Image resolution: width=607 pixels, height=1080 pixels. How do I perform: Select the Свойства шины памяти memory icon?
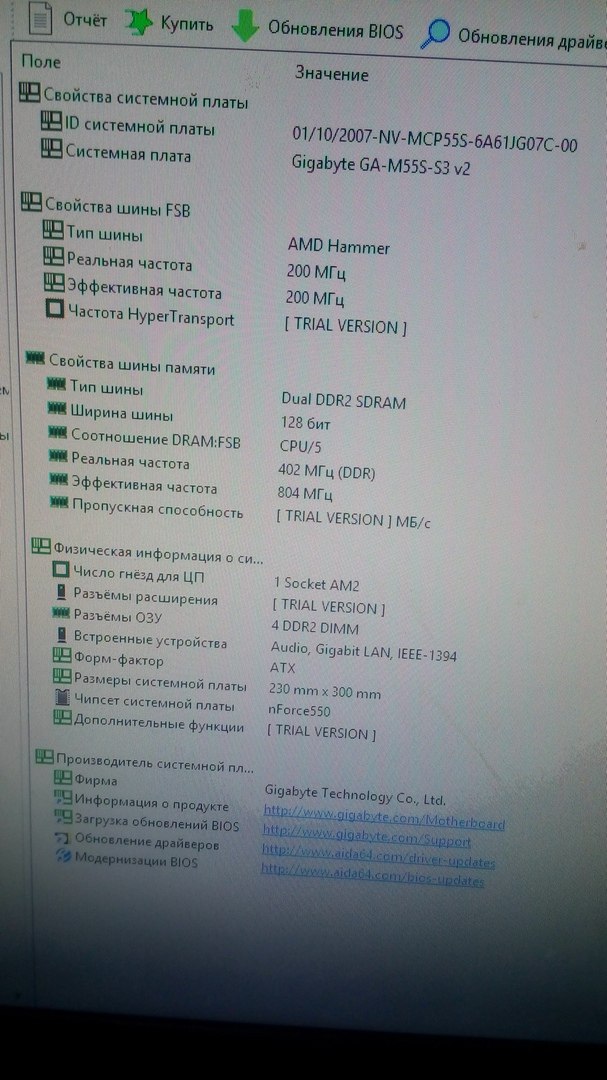35,357
